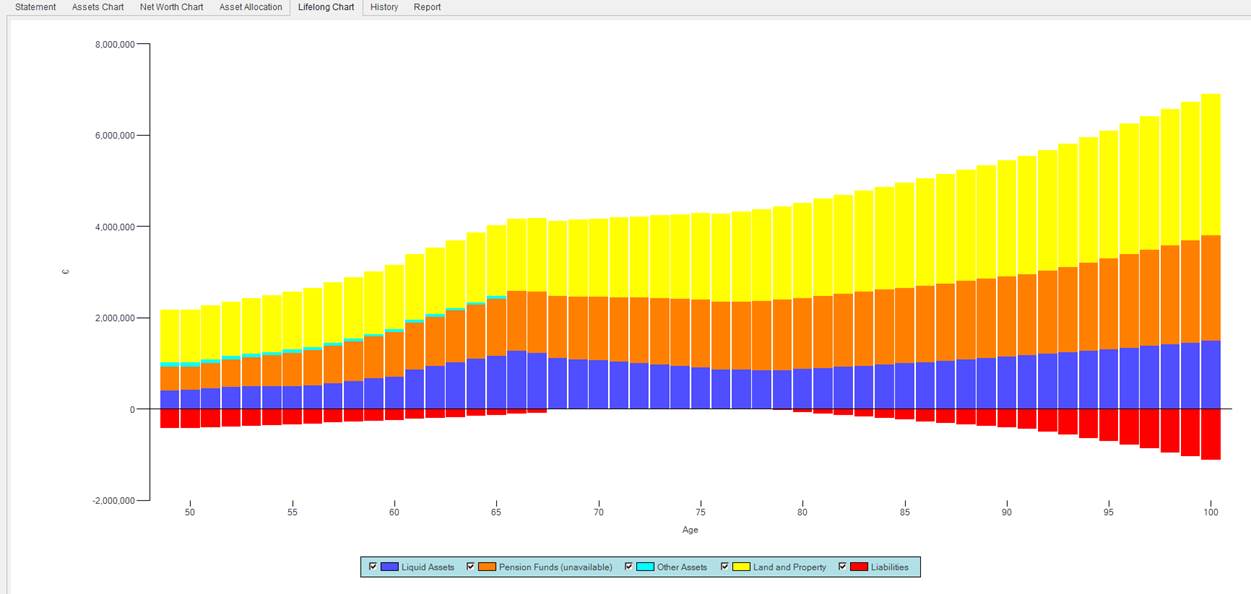Switch to the Report tab

[x=427, y=7]
